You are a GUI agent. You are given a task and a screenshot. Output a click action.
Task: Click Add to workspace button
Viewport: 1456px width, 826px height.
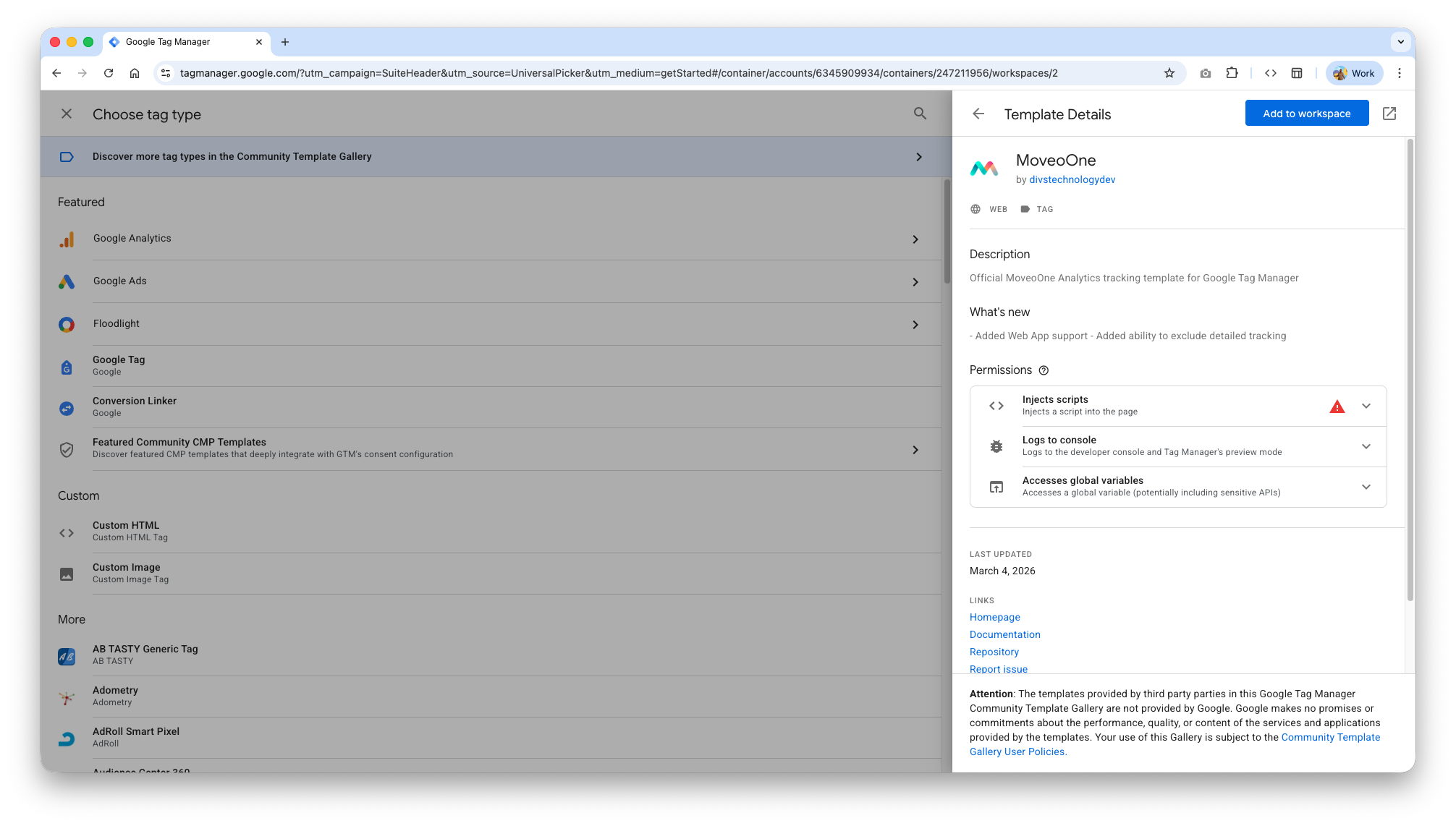[x=1306, y=114]
